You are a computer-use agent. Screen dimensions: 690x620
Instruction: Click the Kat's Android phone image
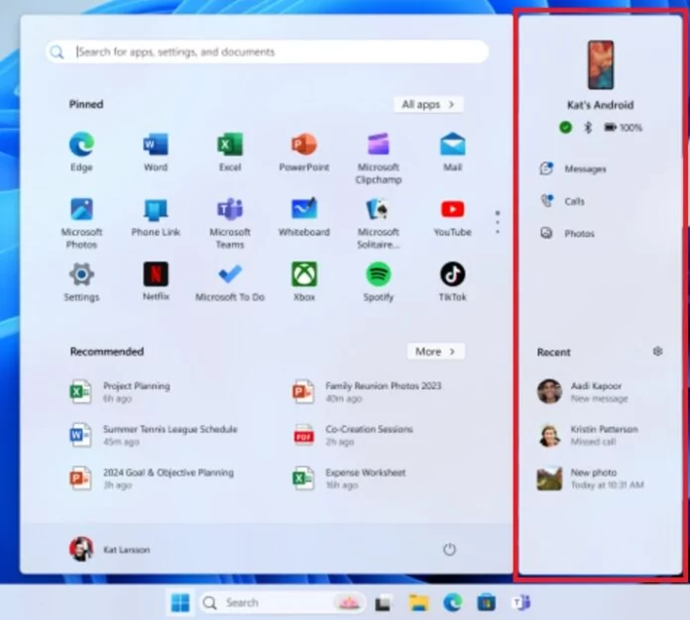pos(601,65)
